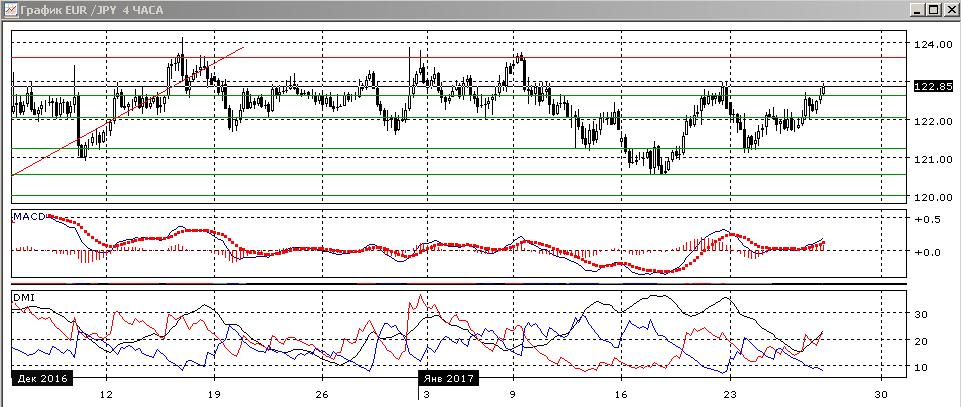Minimize the EUR/JPY chart window
This screenshot has height=407, width=961.
tap(917, 10)
